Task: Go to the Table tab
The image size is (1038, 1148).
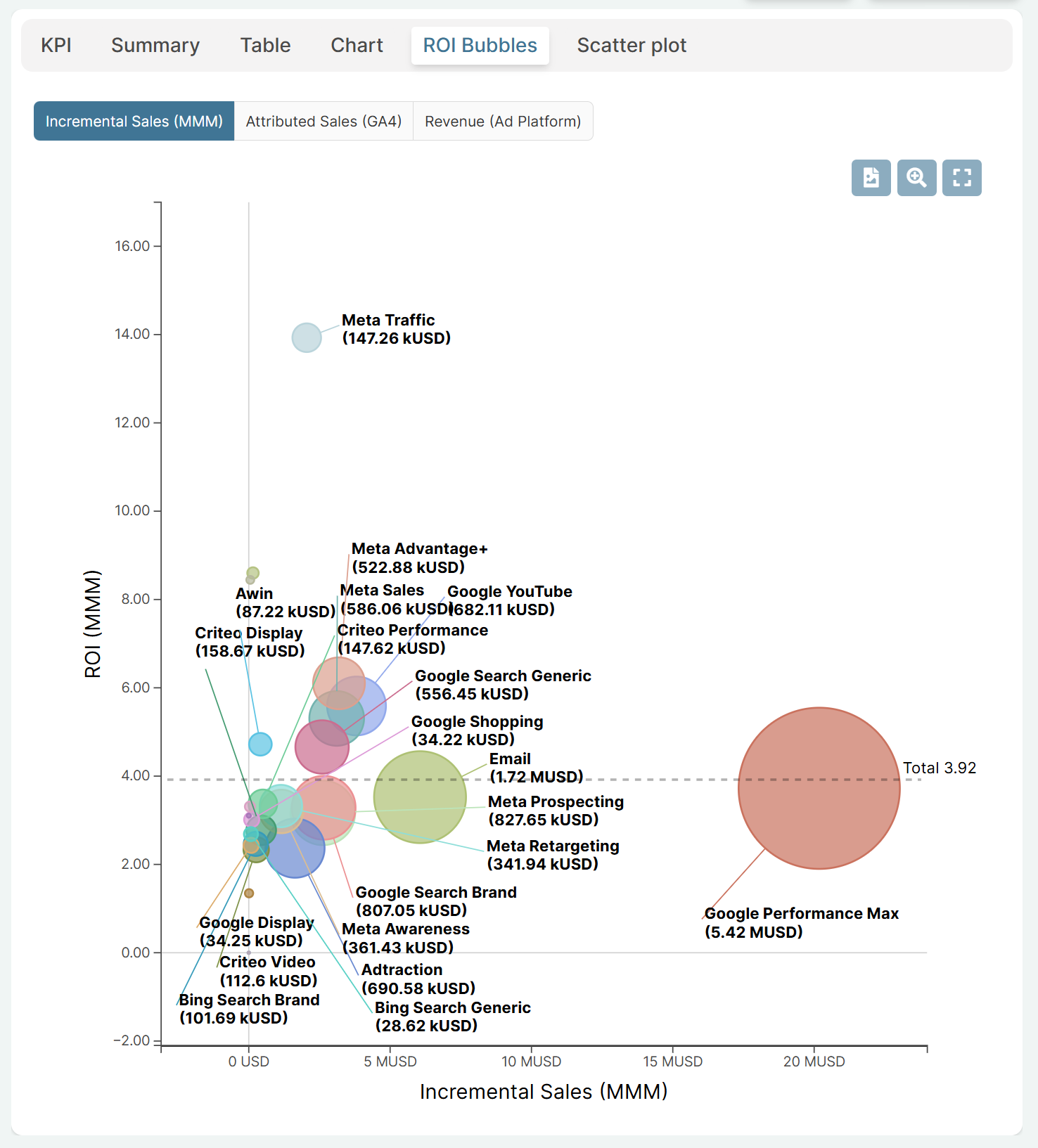Action: click(265, 46)
